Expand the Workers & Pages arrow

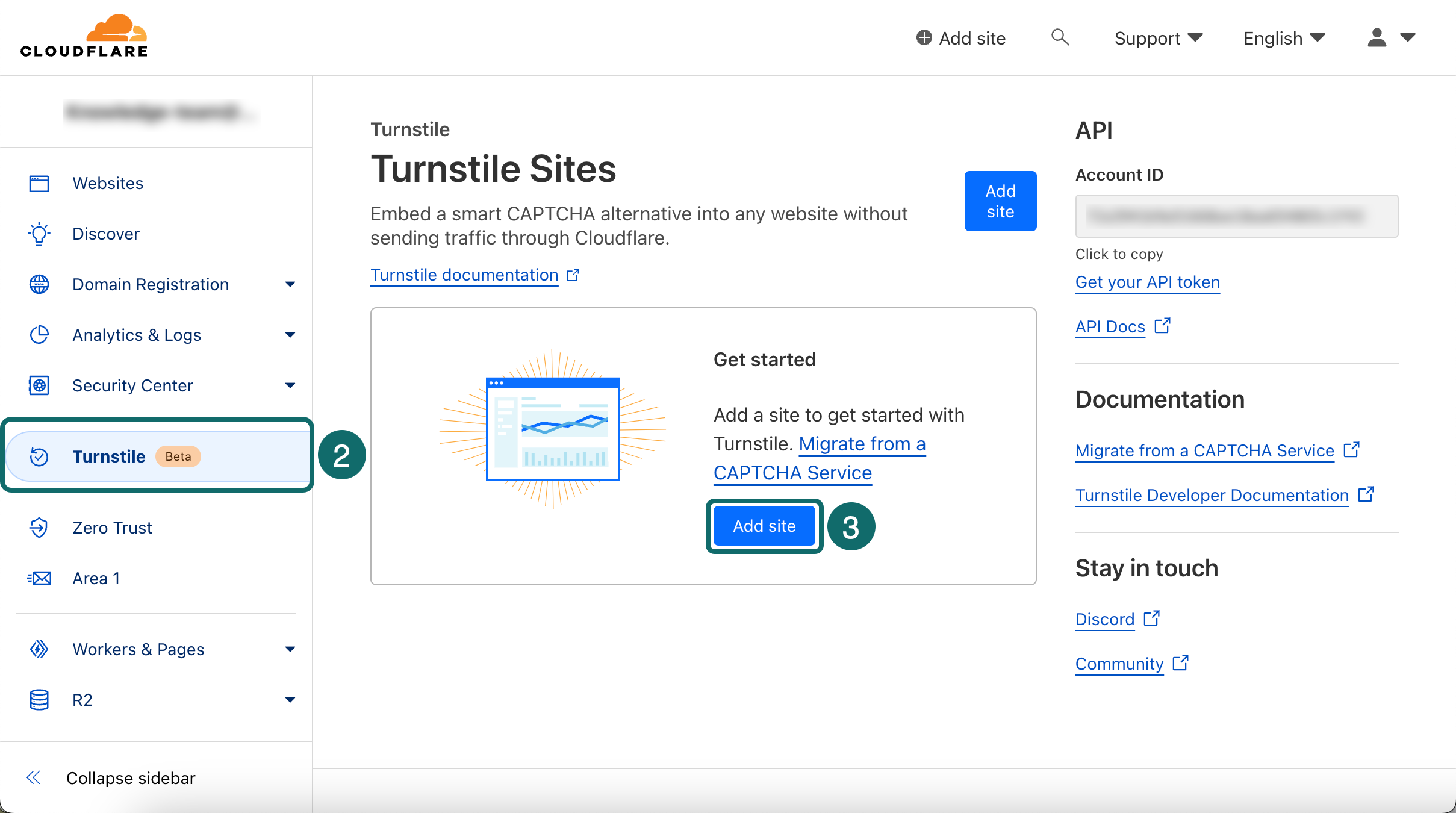[x=290, y=649]
